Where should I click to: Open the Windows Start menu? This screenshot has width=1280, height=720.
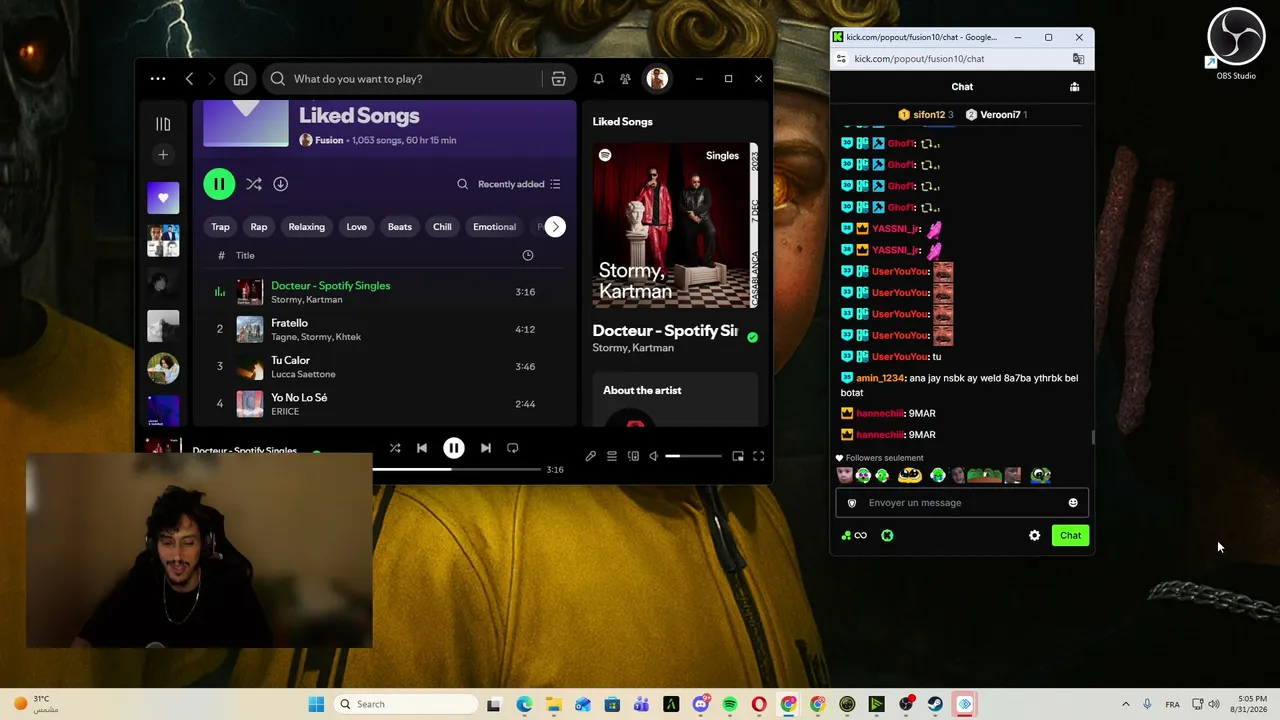tap(316, 704)
